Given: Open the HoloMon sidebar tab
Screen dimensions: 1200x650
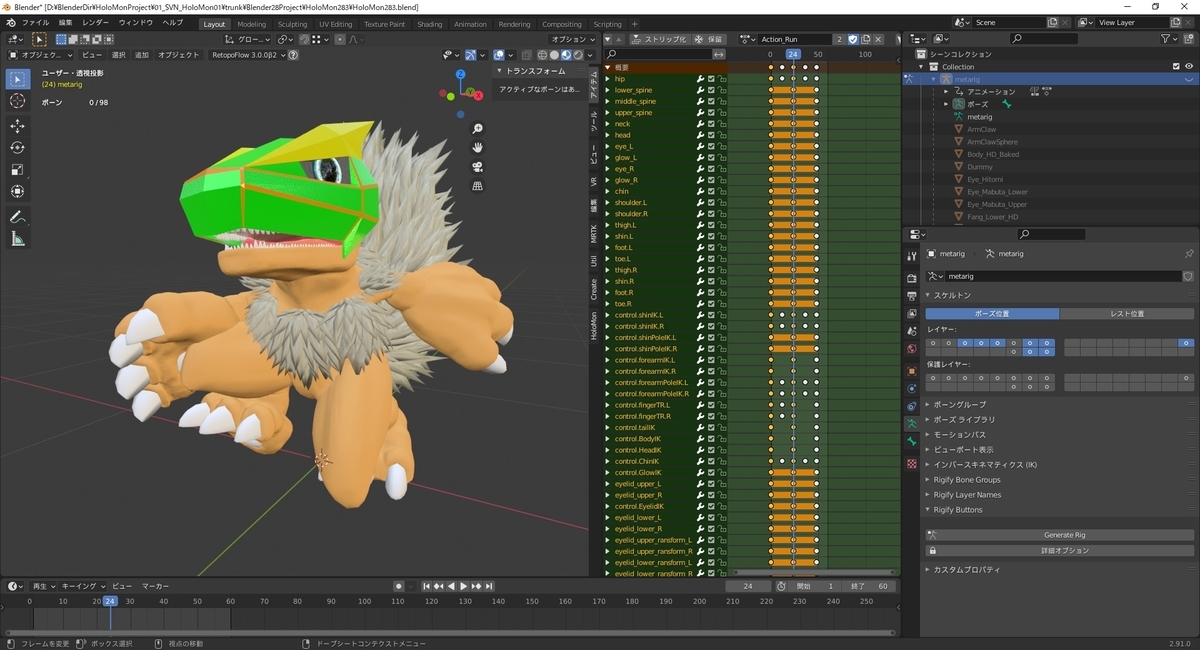Looking at the screenshot, I should tap(594, 327).
